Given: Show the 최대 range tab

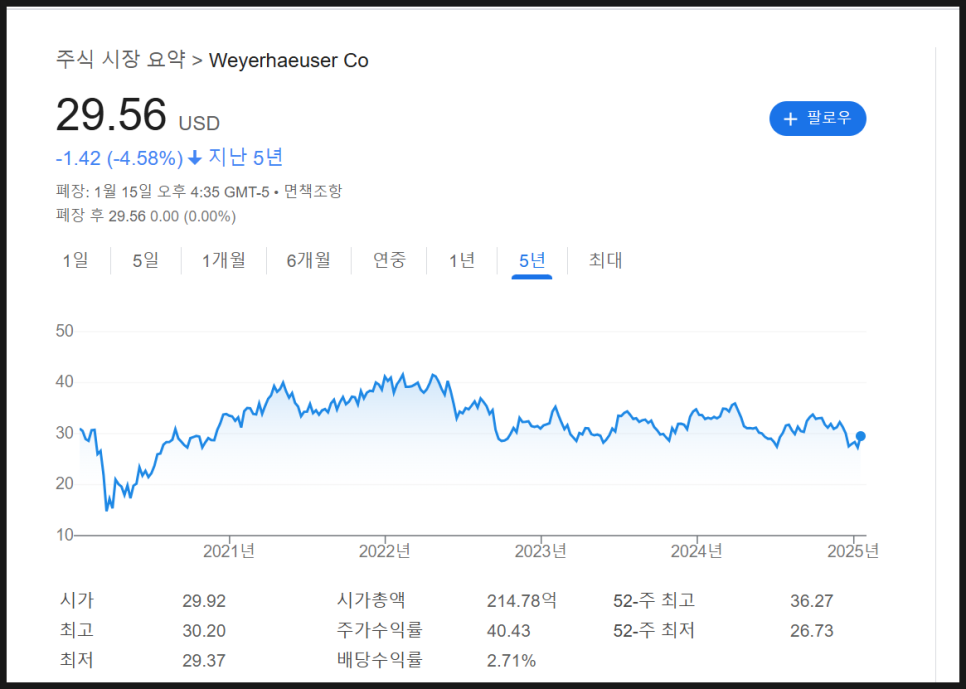Looking at the screenshot, I should tap(606, 260).
